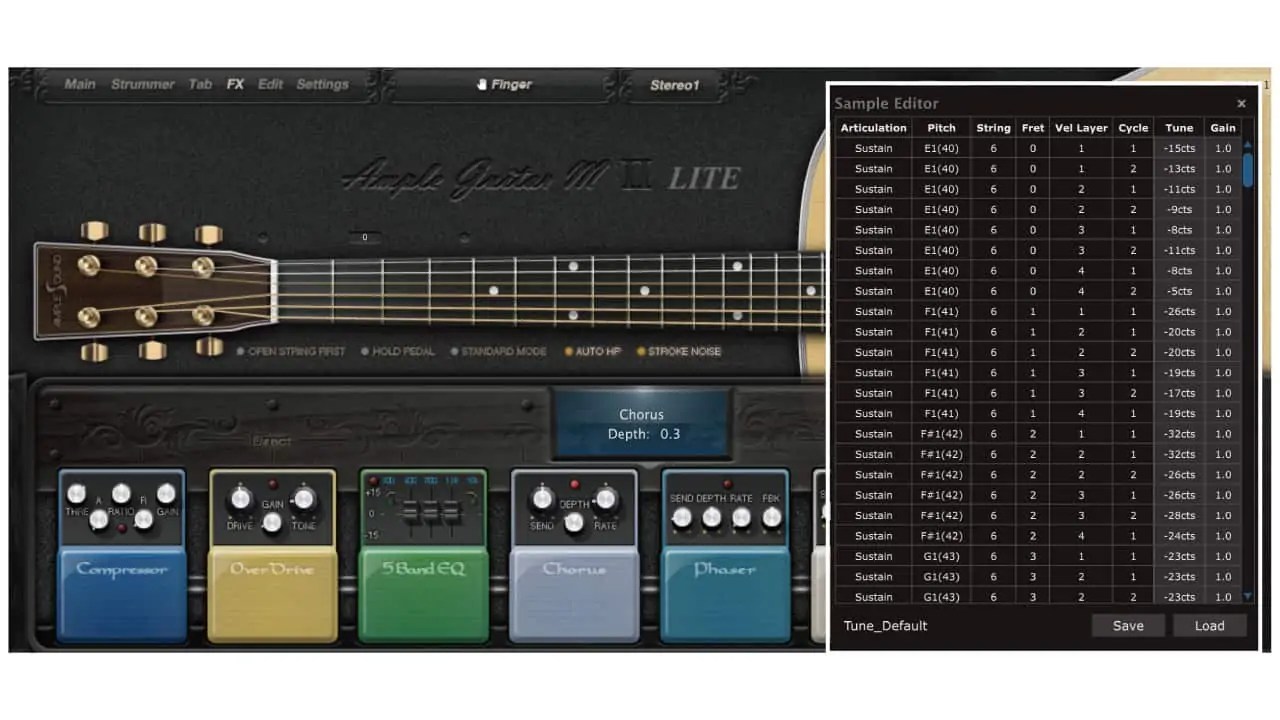Save the sample editor tuning
The image size is (1280, 720).
click(x=1128, y=626)
